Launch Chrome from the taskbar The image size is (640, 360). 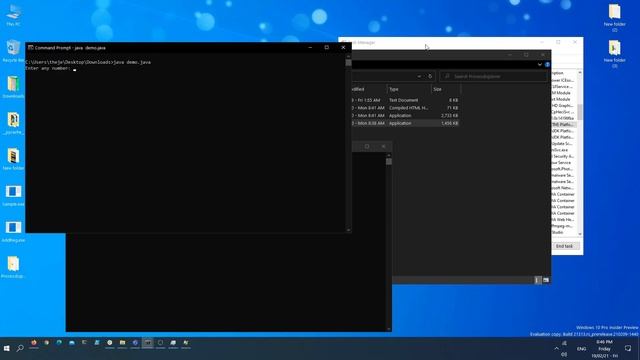point(47,343)
